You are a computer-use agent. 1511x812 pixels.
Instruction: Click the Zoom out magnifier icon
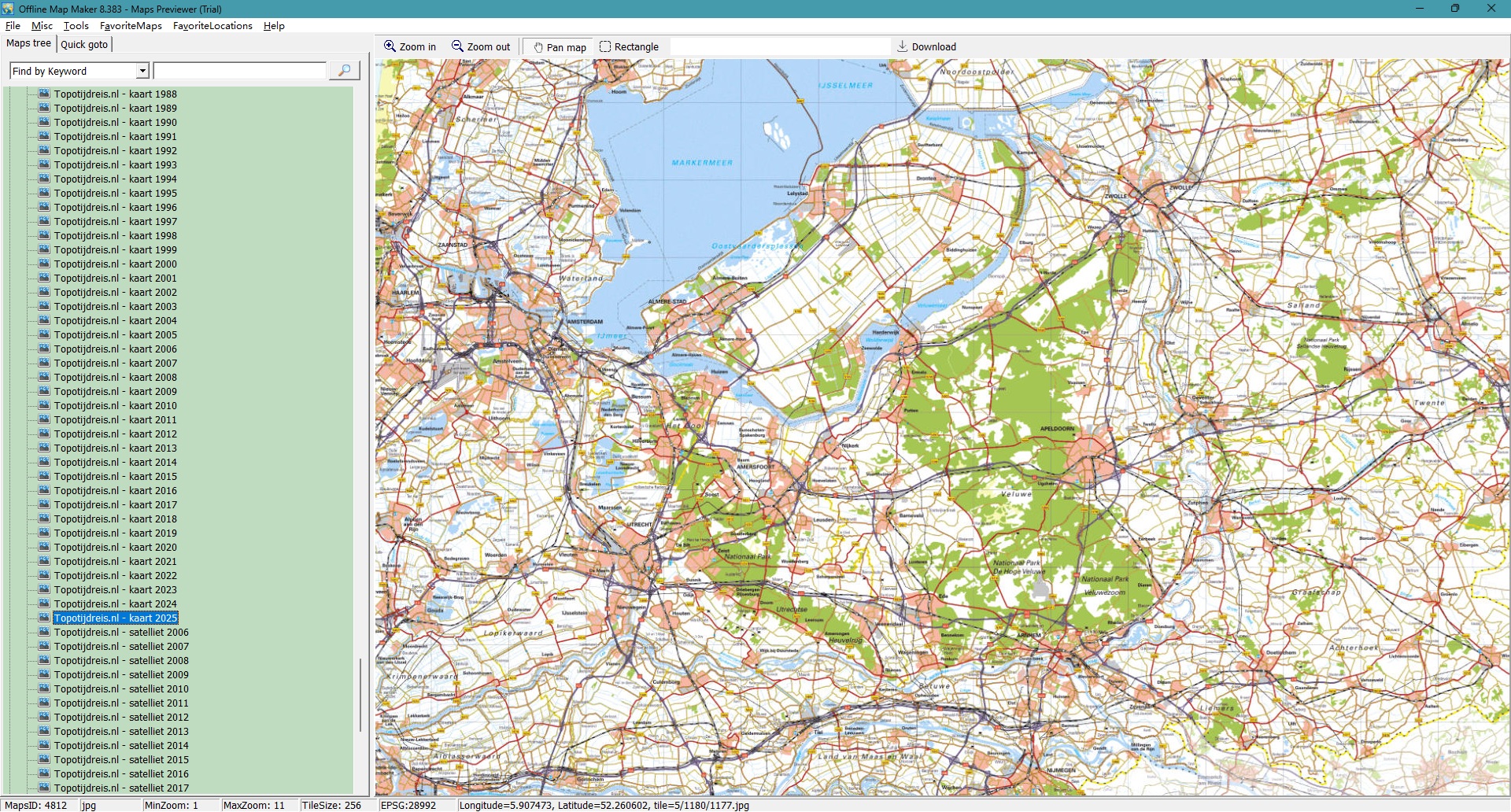457,46
